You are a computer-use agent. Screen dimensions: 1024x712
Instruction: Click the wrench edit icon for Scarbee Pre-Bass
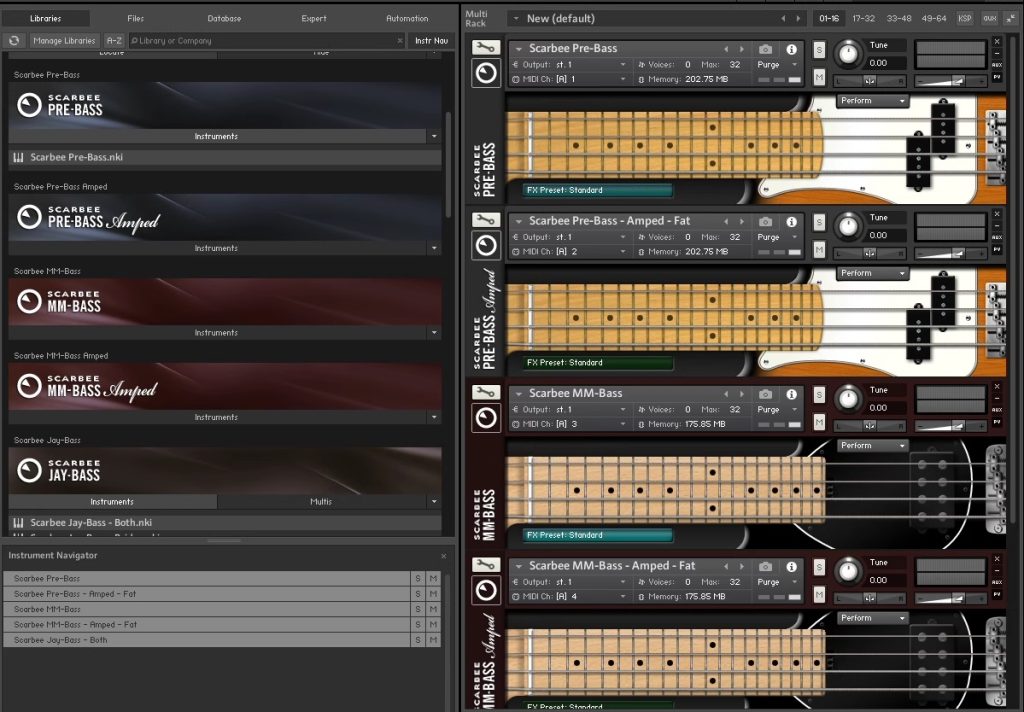(x=486, y=49)
